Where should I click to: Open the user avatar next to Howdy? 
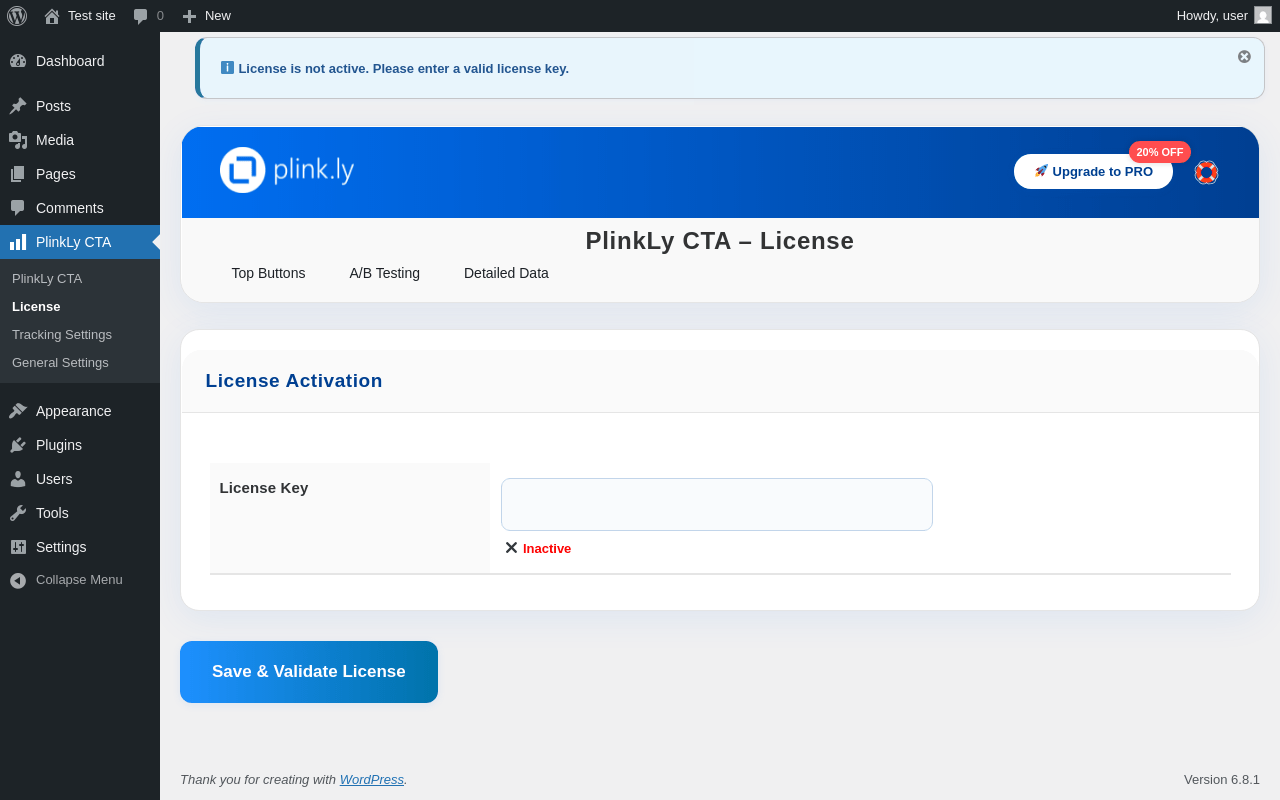click(1263, 15)
